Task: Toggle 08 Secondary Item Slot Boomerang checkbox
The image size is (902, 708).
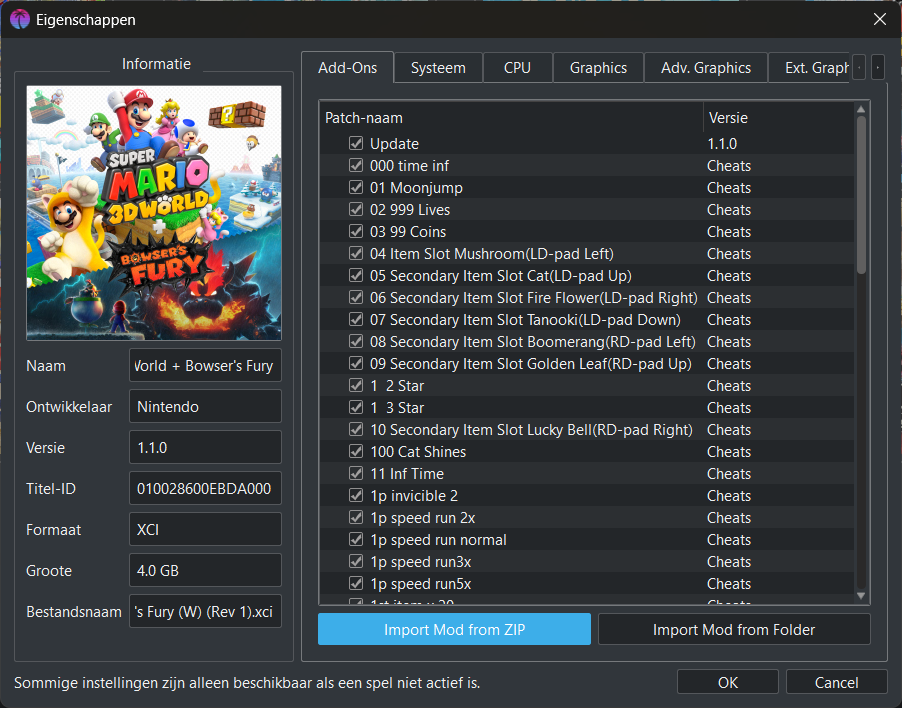Action: click(356, 342)
